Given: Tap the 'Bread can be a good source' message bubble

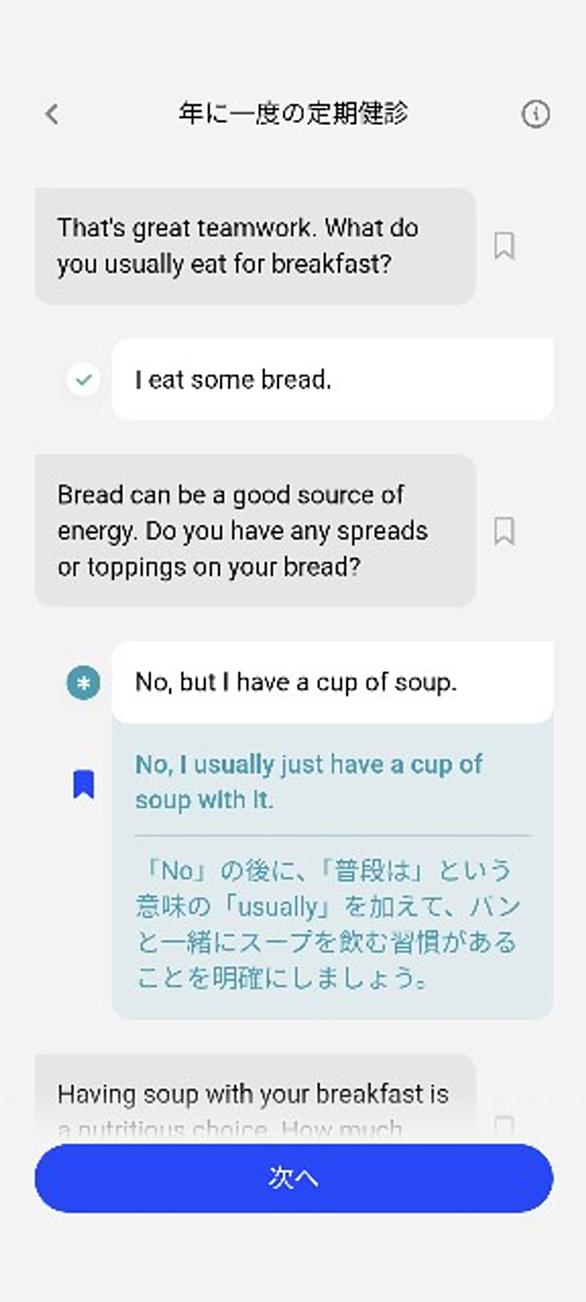Looking at the screenshot, I should (x=255, y=531).
